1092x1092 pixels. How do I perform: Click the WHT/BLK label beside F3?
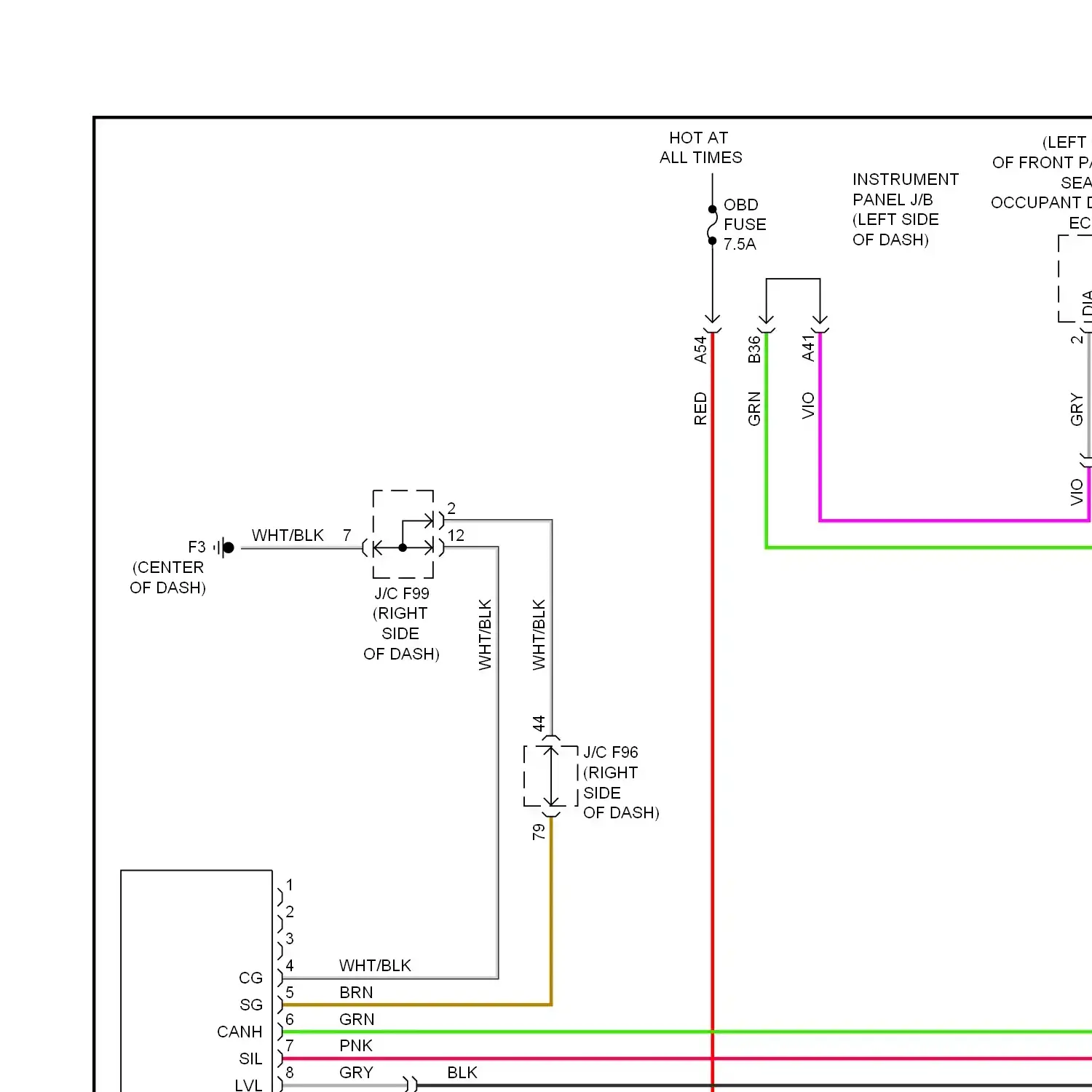pos(288,535)
